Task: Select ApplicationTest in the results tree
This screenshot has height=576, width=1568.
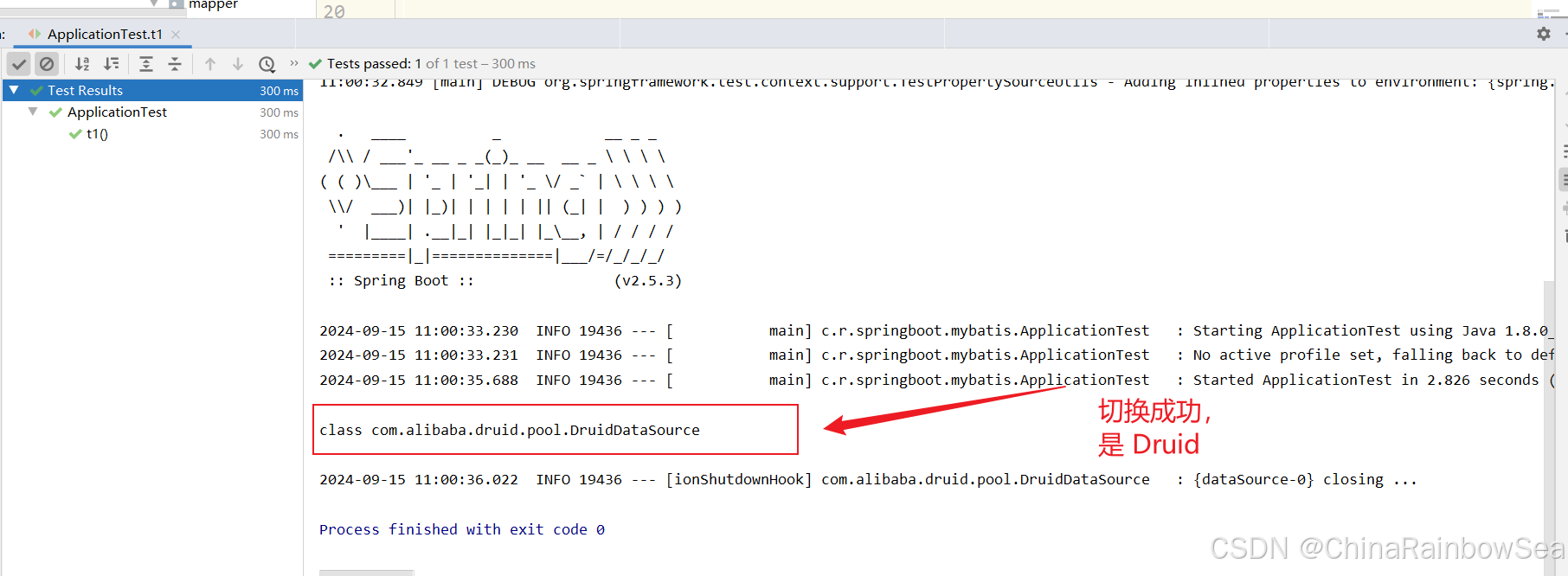Action: 117,112
